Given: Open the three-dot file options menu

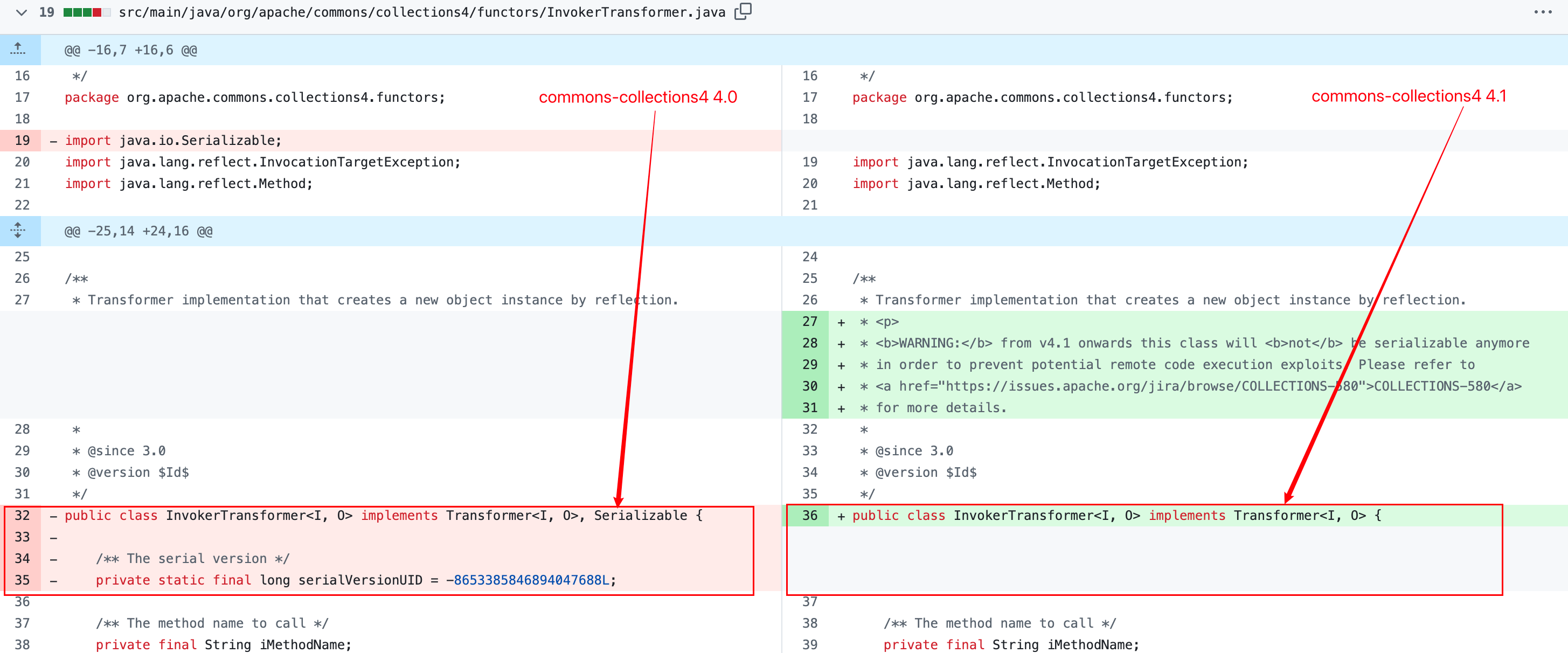Looking at the screenshot, I should 1543,12.
